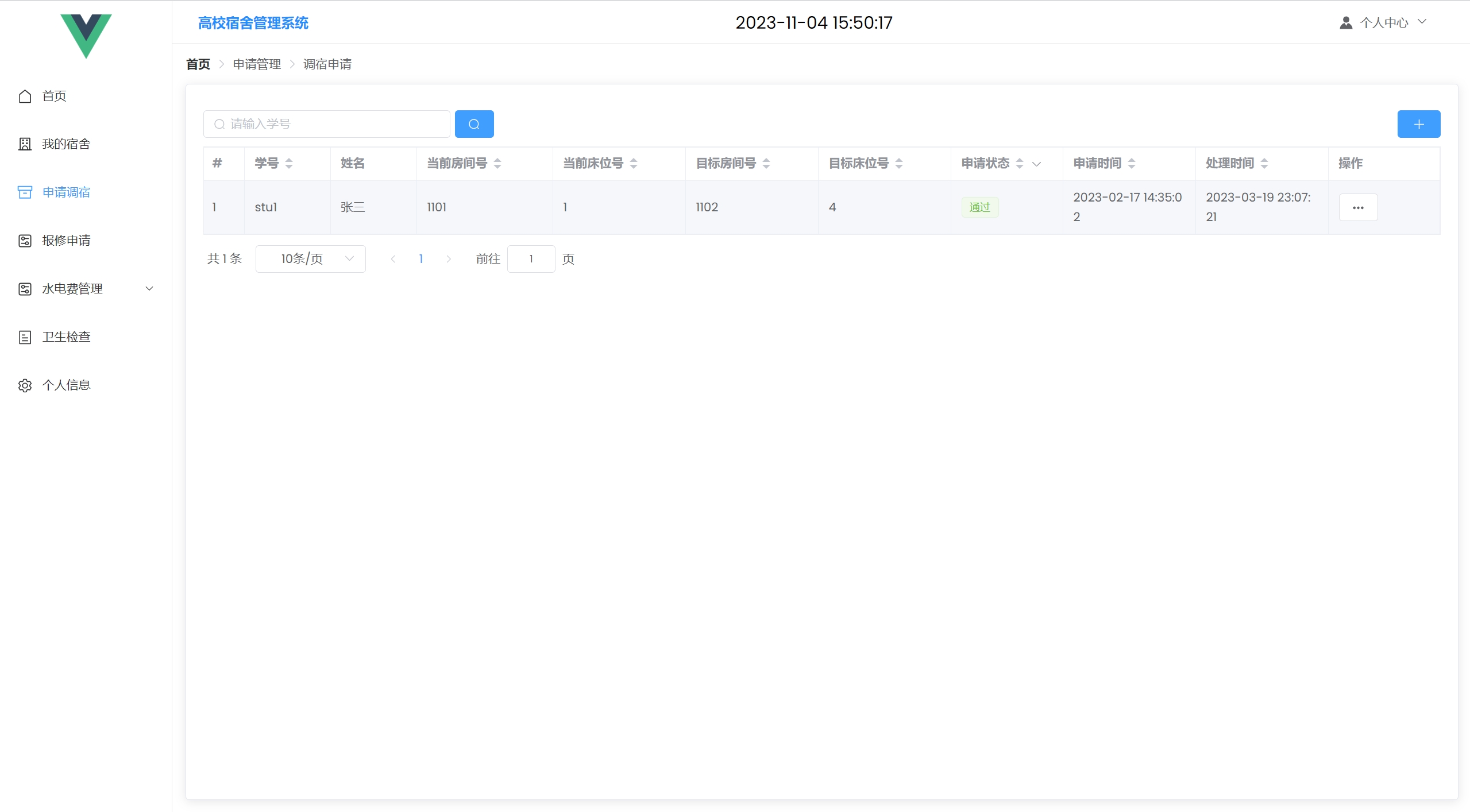Sort table by 当前房间号 column arrows
Screen dimensions: 1470x812
pos(497,164)
